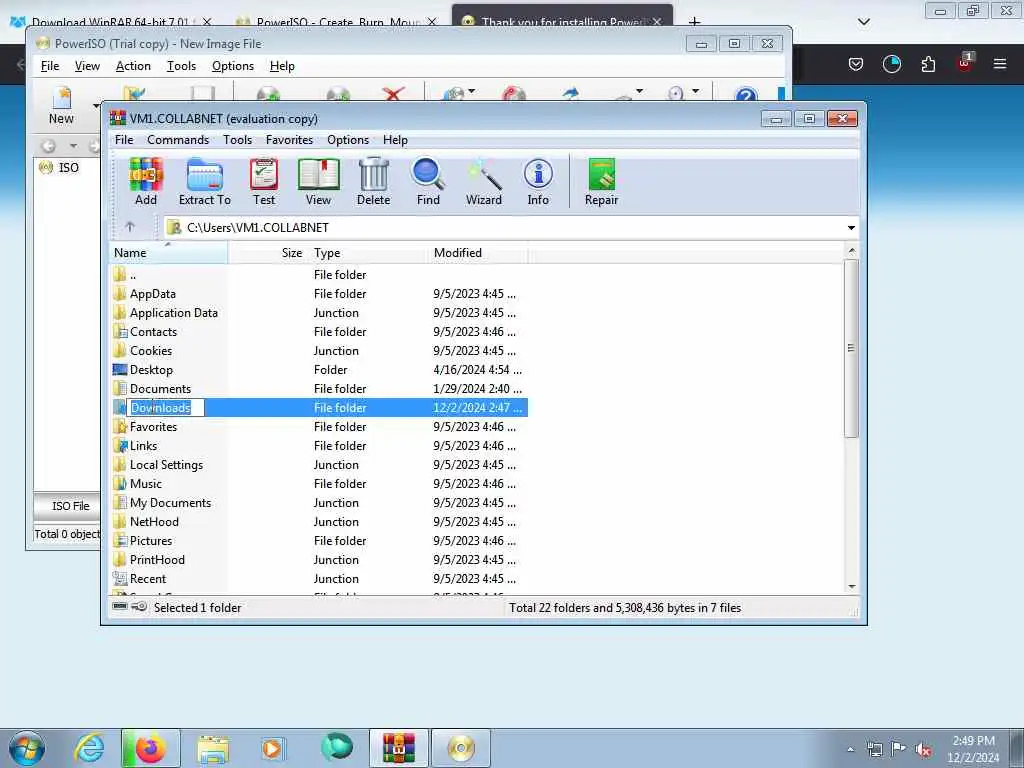
Task: Open Windows Explorer taskbar folder icon
Action: click(213, 748)
